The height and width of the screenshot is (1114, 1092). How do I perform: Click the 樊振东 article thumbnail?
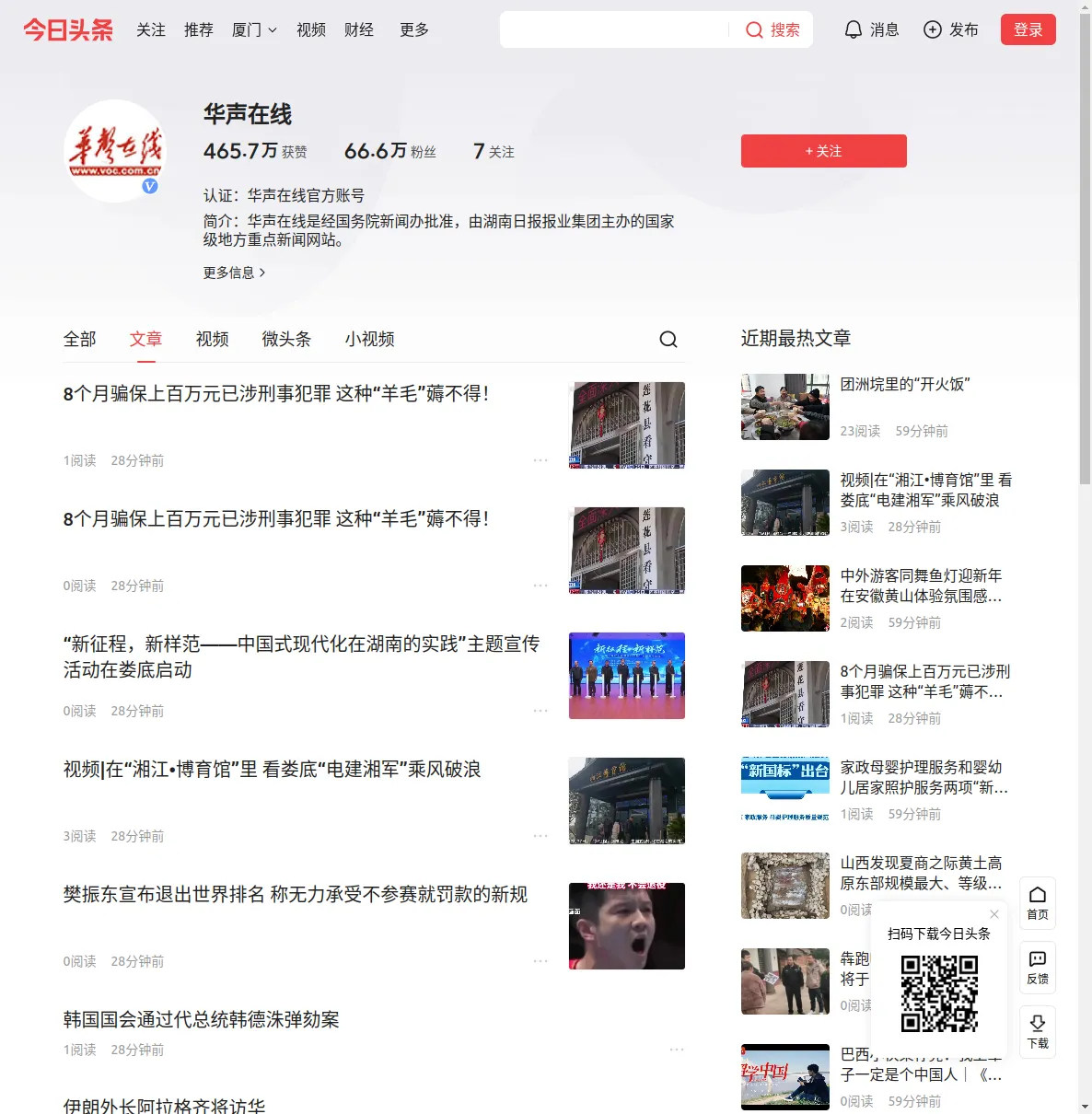[x=627, y=926]
